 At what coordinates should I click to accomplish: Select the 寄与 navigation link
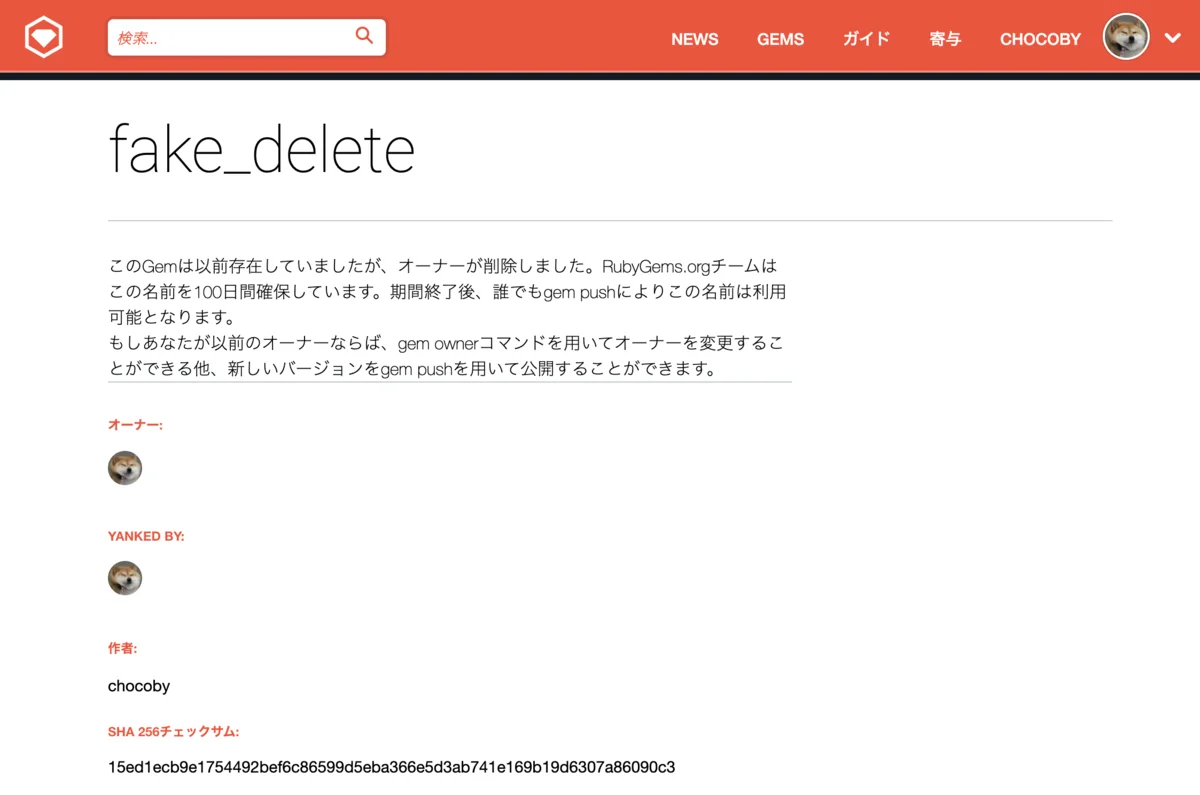(x=945, y=39)
